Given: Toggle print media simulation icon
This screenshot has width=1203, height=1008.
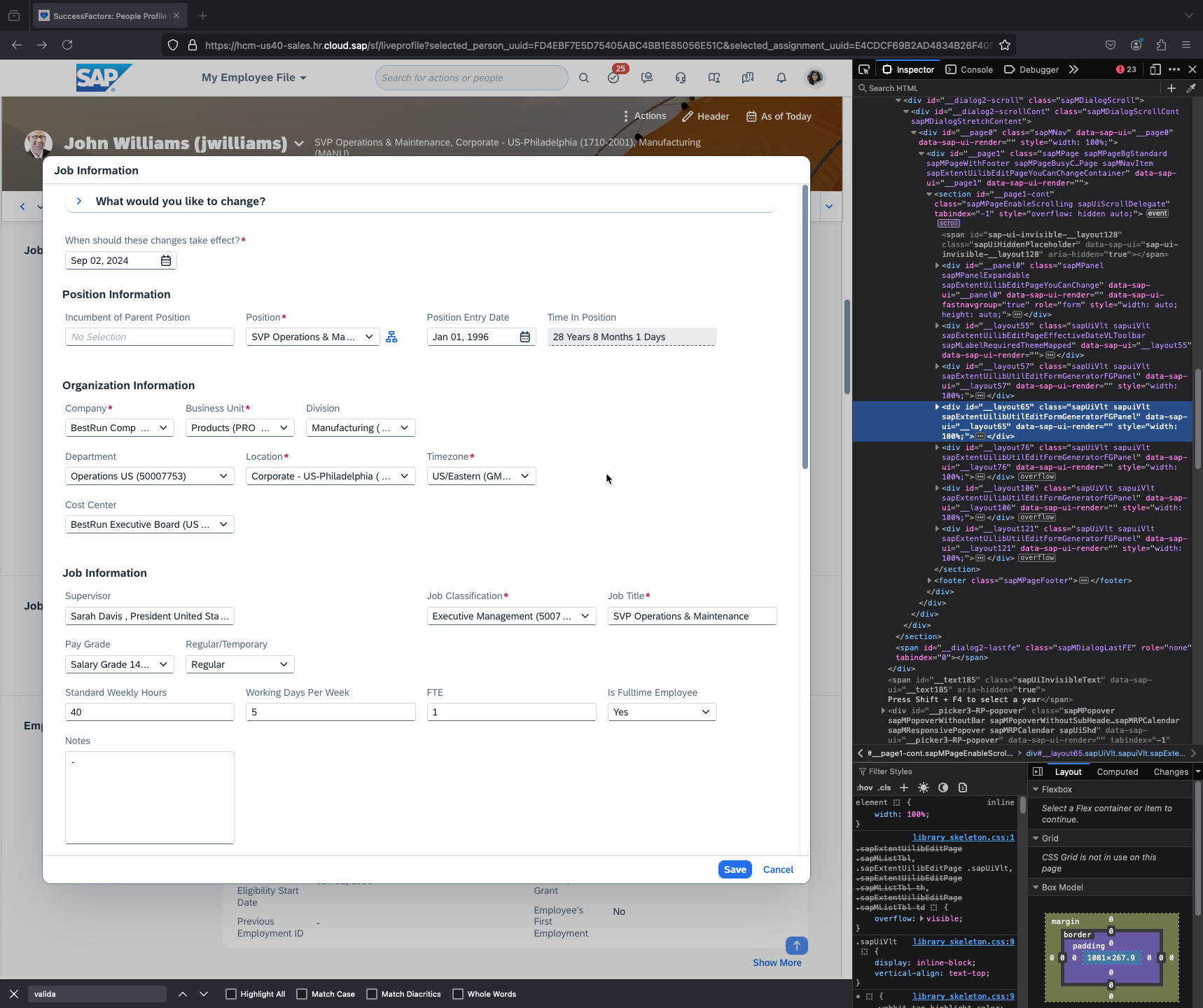Looking at the screenshot, I should (x=963, y=787).
